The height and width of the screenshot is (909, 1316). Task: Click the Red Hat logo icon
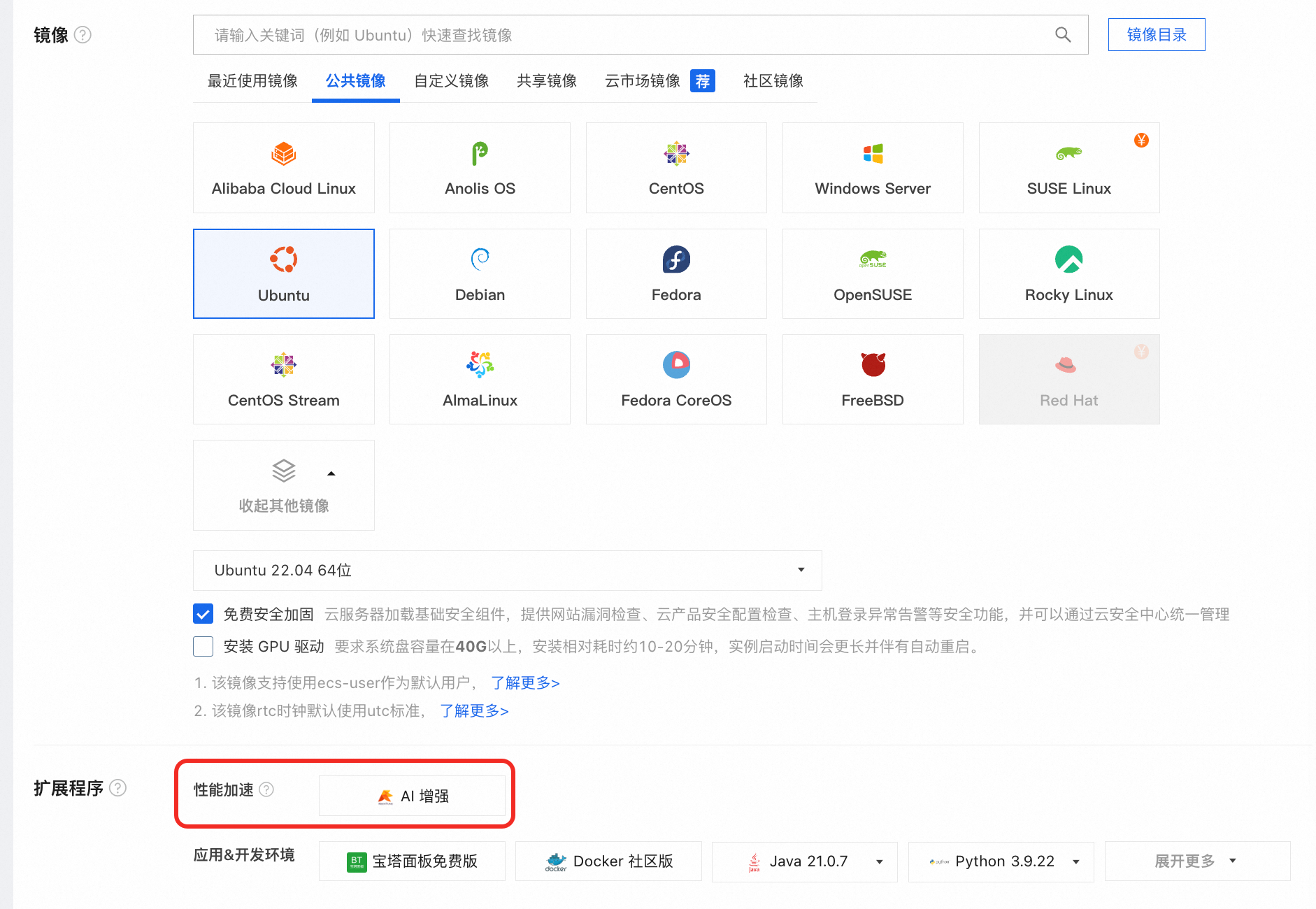click(1066, 364)
